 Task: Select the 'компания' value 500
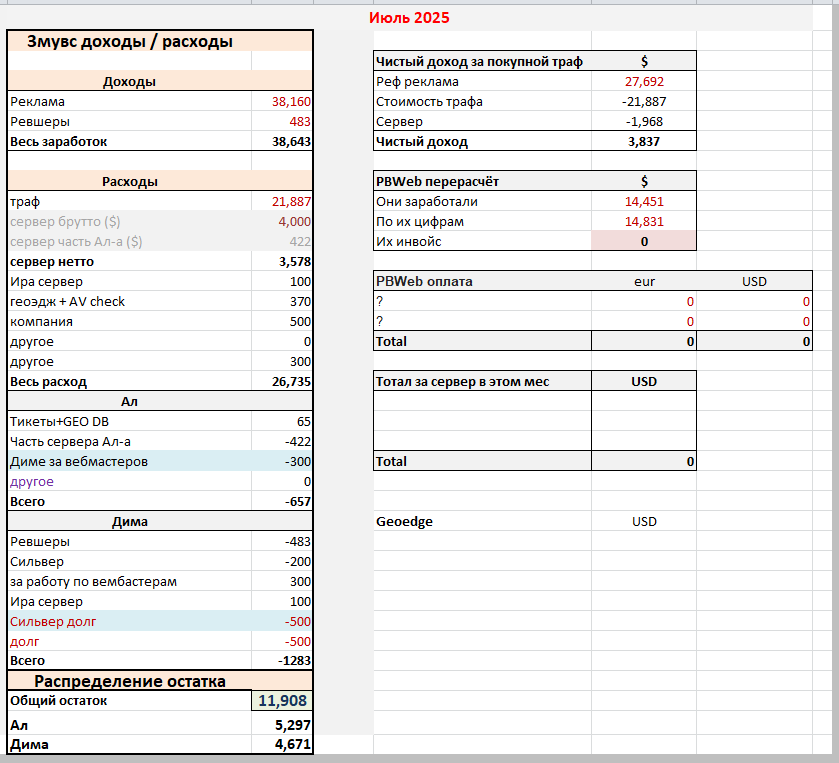pos(300,322)
